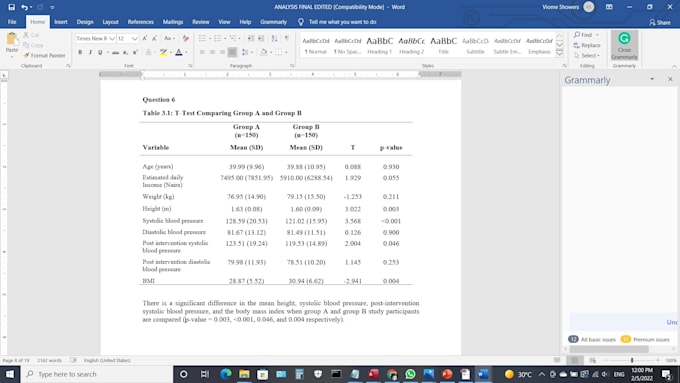The height and width of the screenshot is (383, 680).
Task: Click the Grow Font icon
Action: (145, 39)
